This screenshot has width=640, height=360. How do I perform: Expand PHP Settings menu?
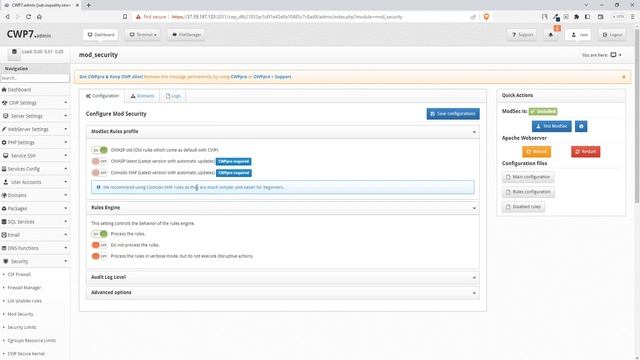click(35, 142)
